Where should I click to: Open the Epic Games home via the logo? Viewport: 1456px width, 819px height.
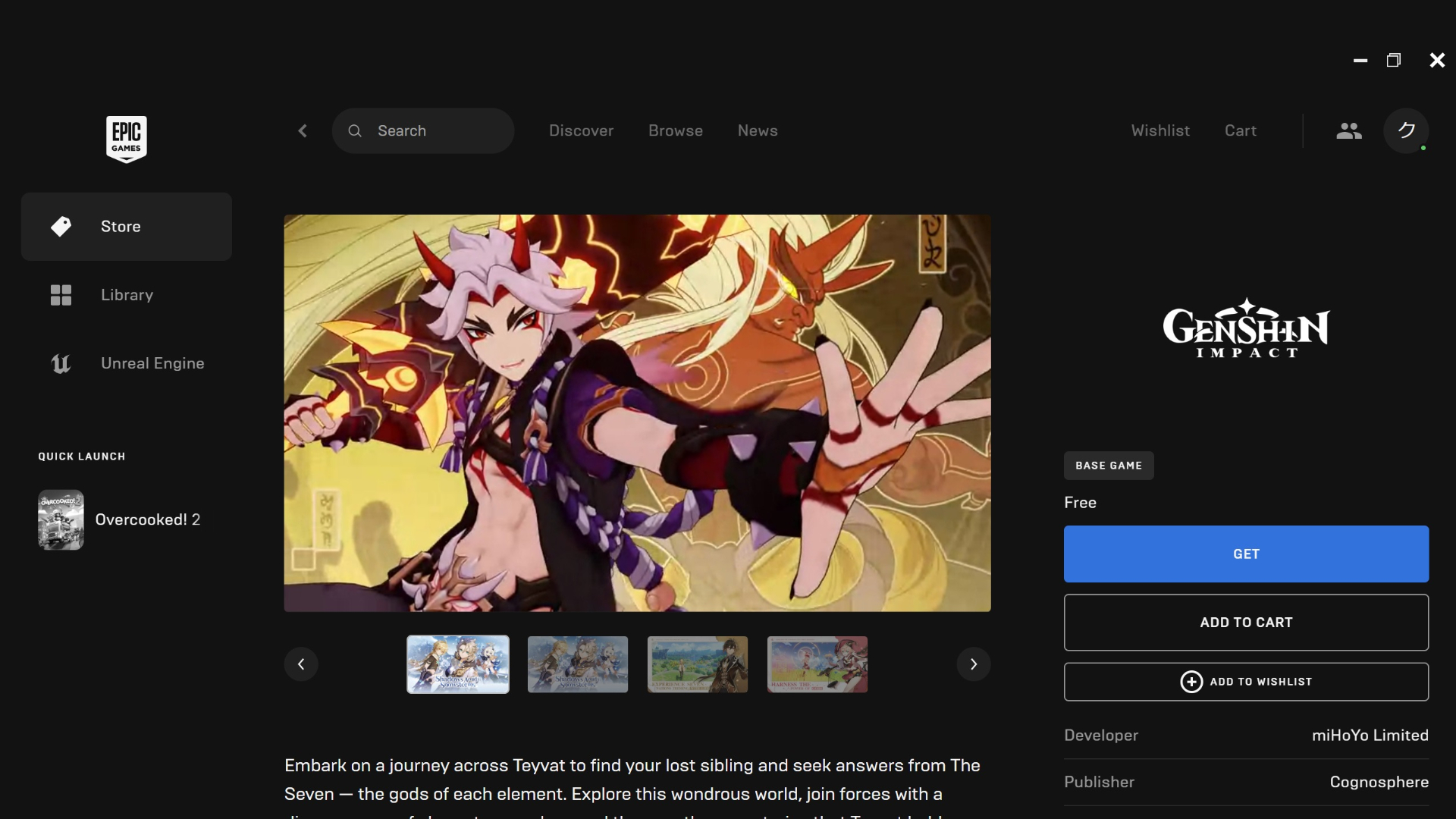126,139
